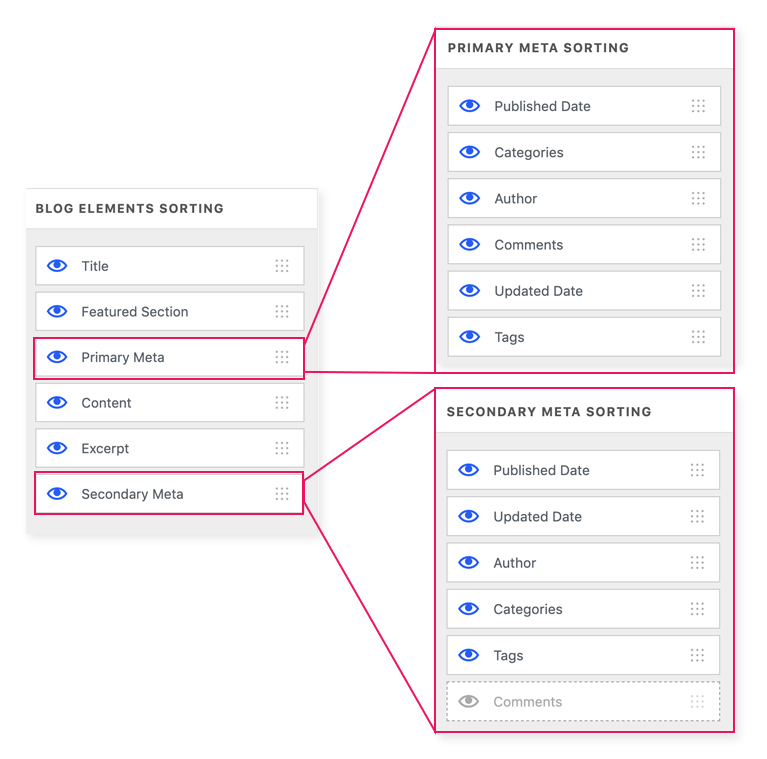Select the Secondary Meta row
The image size is (767, 759).
[x=169, y=493]
